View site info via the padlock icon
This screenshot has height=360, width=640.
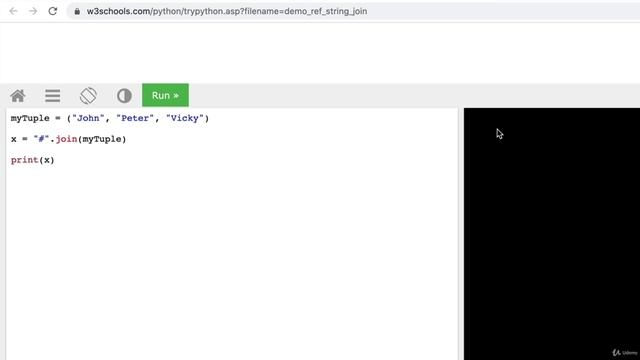tap(77, 11)
